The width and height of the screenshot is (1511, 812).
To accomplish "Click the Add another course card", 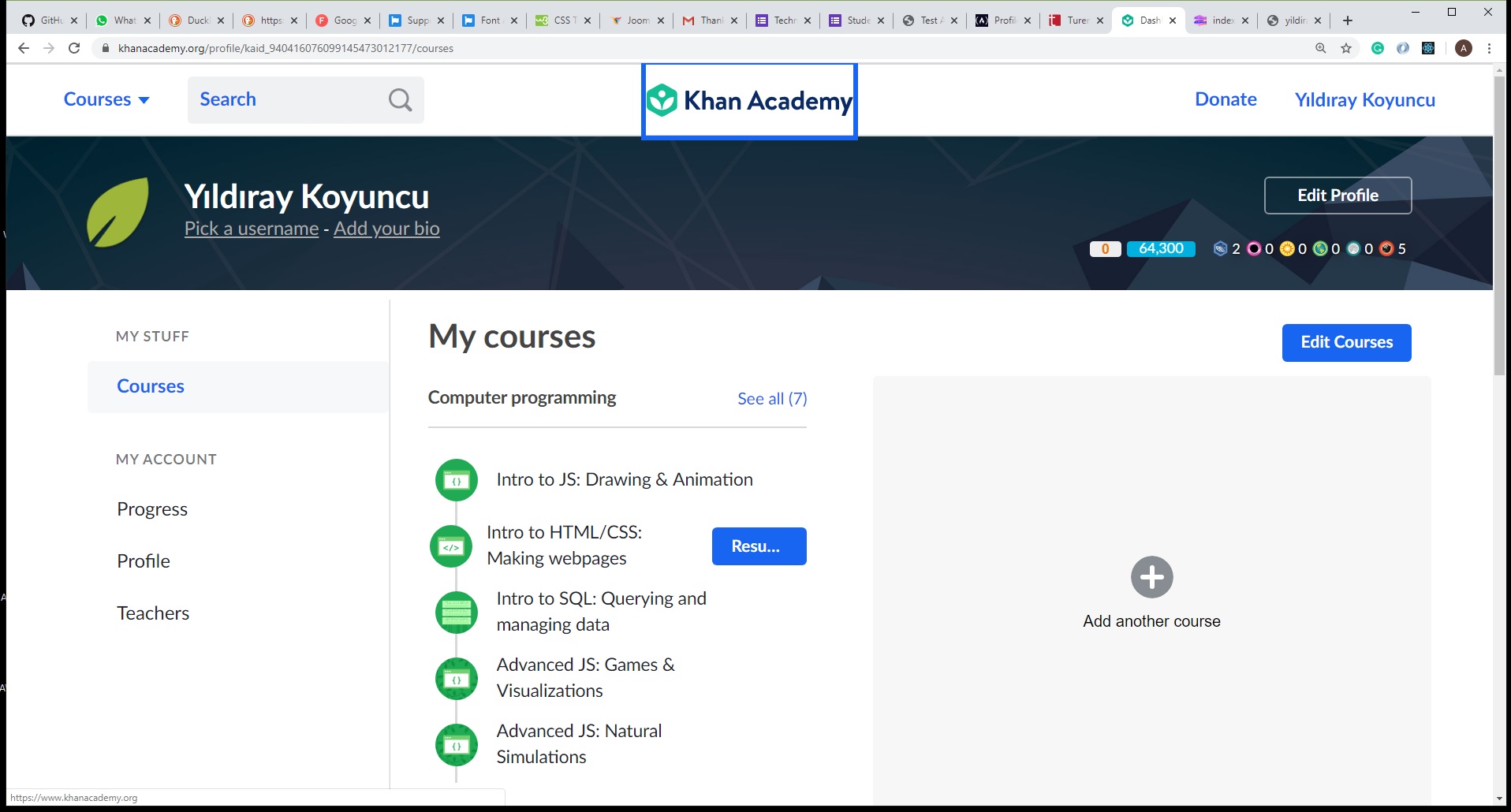I will [x=1151, y=591].
